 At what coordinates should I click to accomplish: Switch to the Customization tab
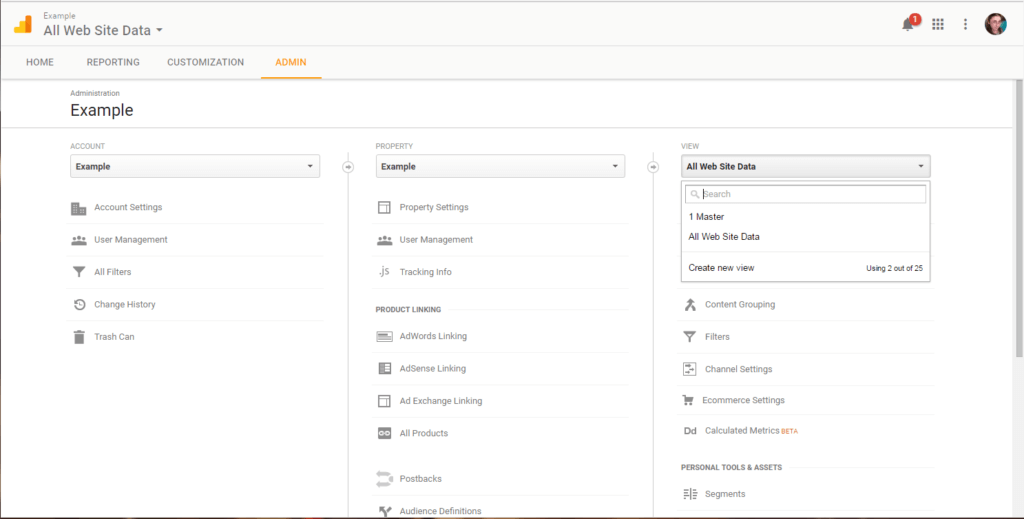tap(206, 62)
